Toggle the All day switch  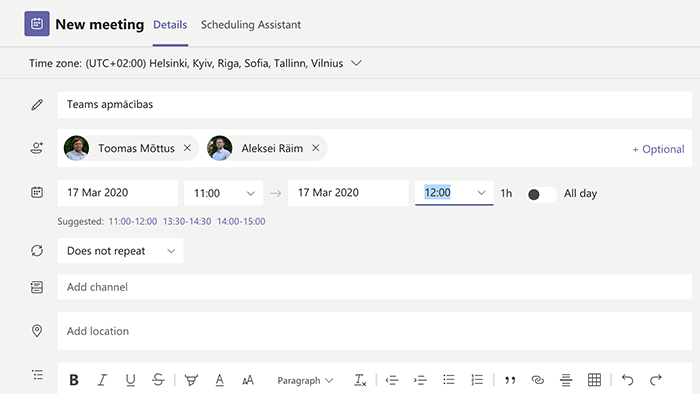point(541,194)
